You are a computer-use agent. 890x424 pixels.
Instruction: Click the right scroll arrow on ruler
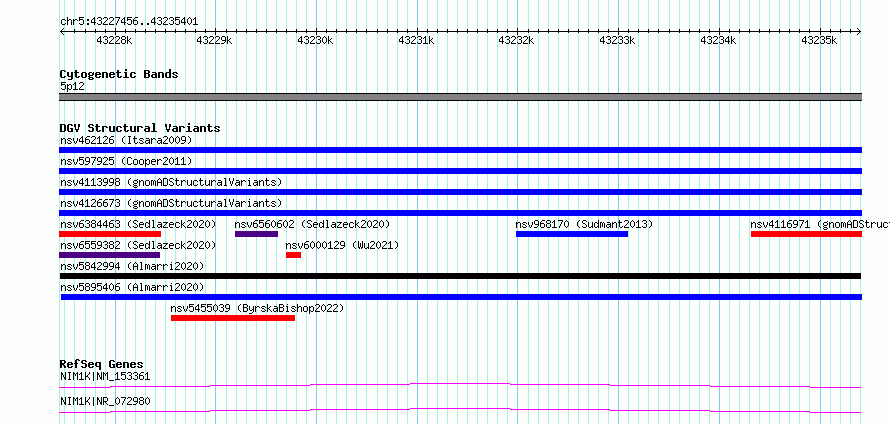pos(859,31)
